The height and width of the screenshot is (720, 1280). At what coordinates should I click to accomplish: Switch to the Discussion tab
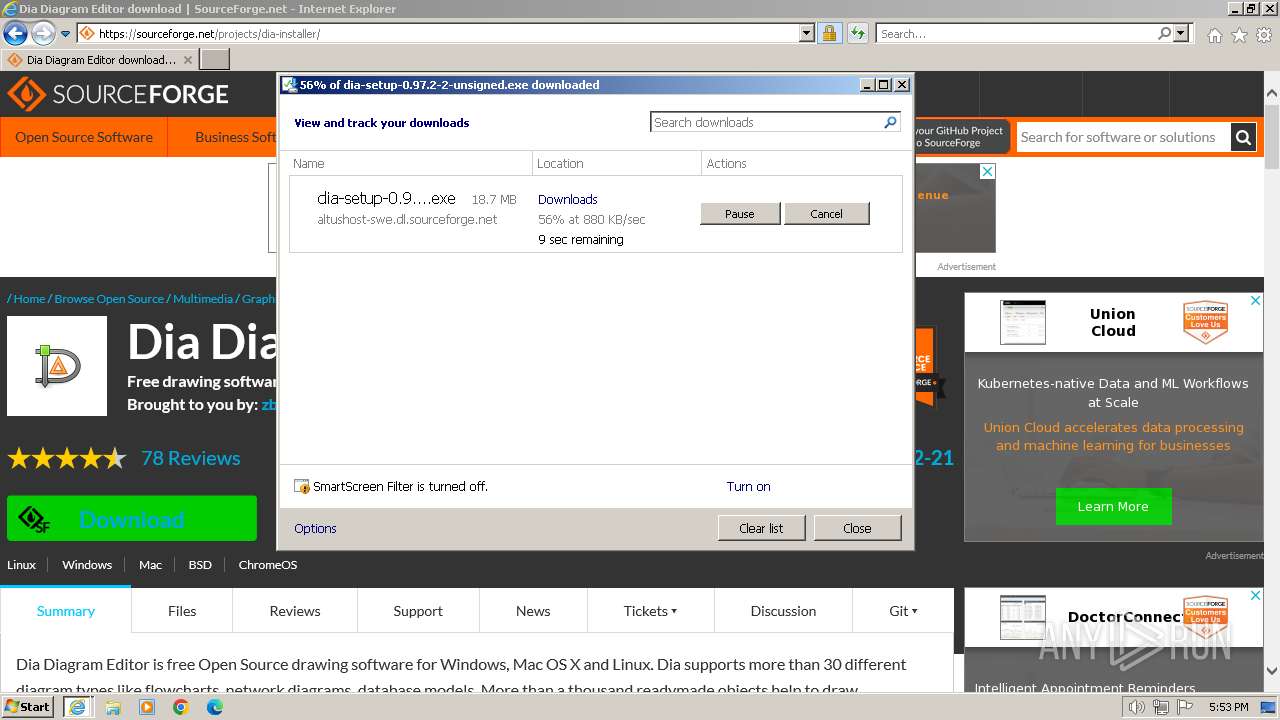click(x=784, y=610)
